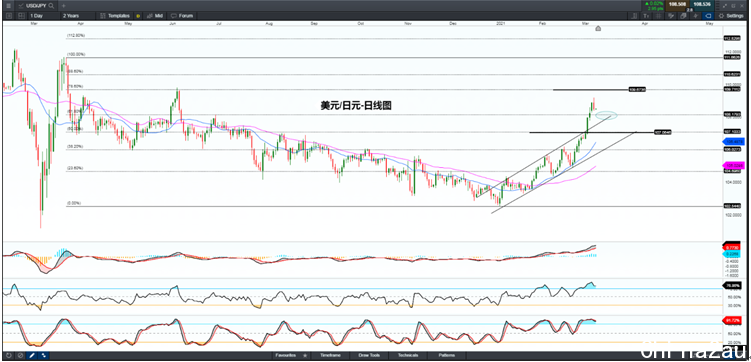Image resolution: width=751 pixels, height=362 pixels.
Task: Toggle the blue node connector tool
Action: point(44,356)
